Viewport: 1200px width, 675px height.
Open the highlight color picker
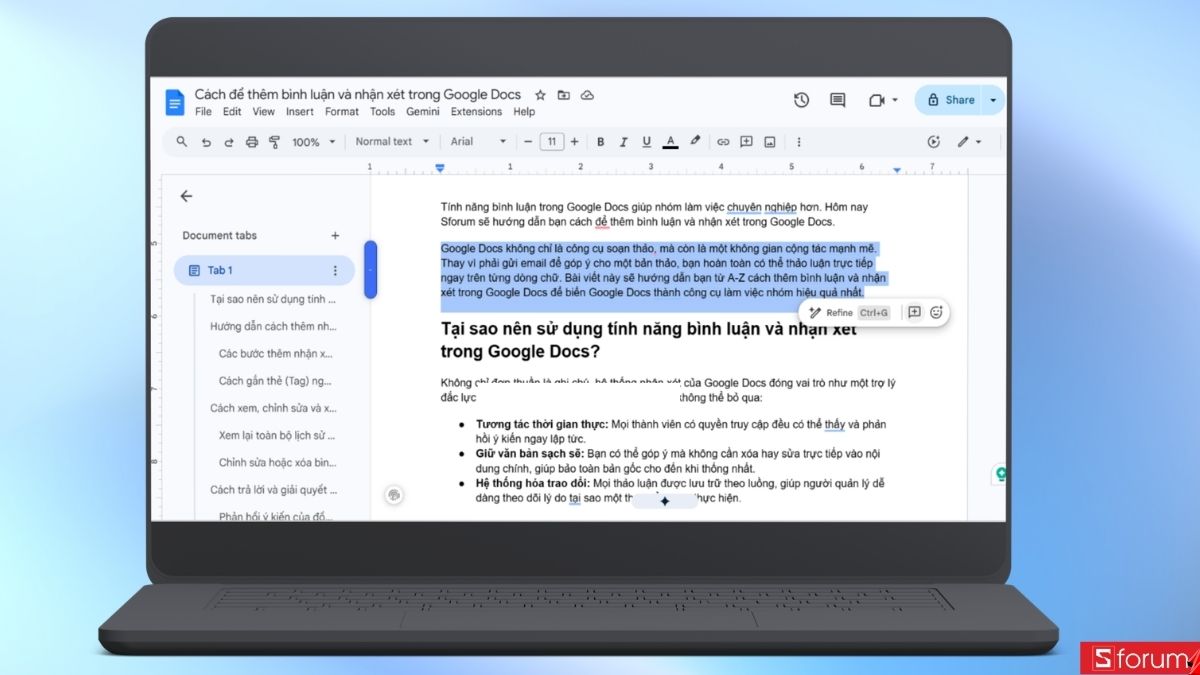coord(695,142)
